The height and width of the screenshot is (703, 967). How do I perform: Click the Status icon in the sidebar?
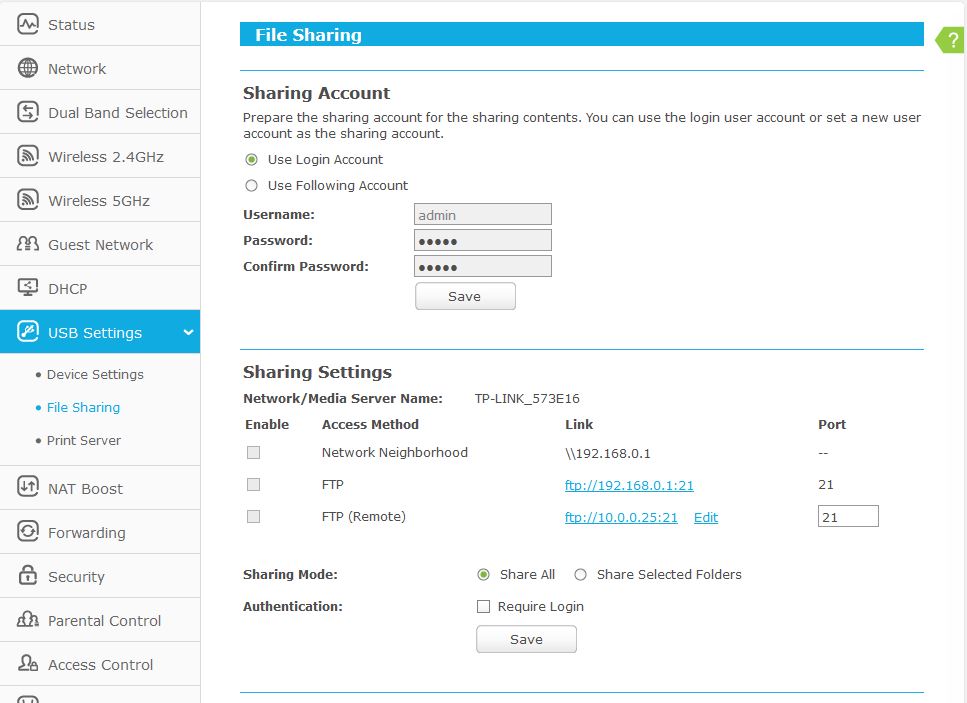click(x=28, y=24)
